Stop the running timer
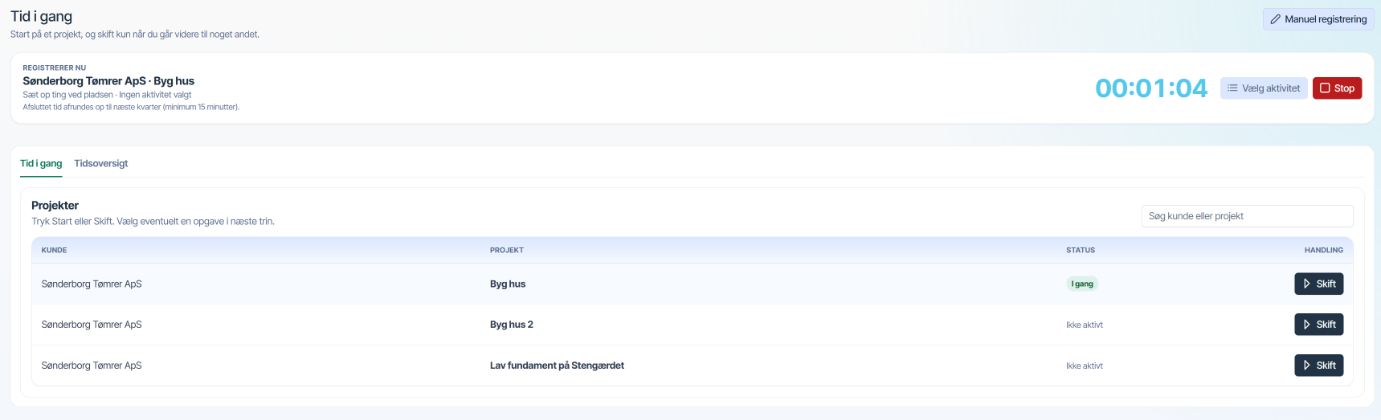 pos(1337,88)
